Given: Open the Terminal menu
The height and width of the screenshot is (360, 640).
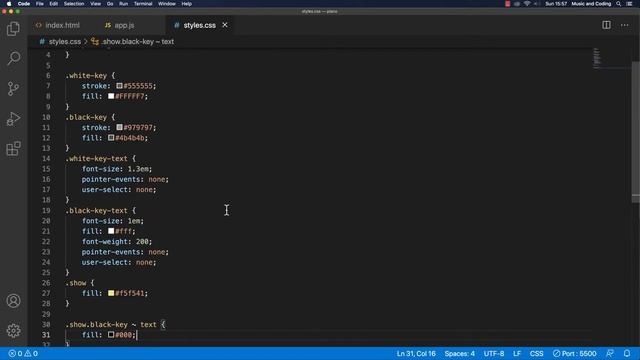Looking at the screenshot, I should [143, 4].
